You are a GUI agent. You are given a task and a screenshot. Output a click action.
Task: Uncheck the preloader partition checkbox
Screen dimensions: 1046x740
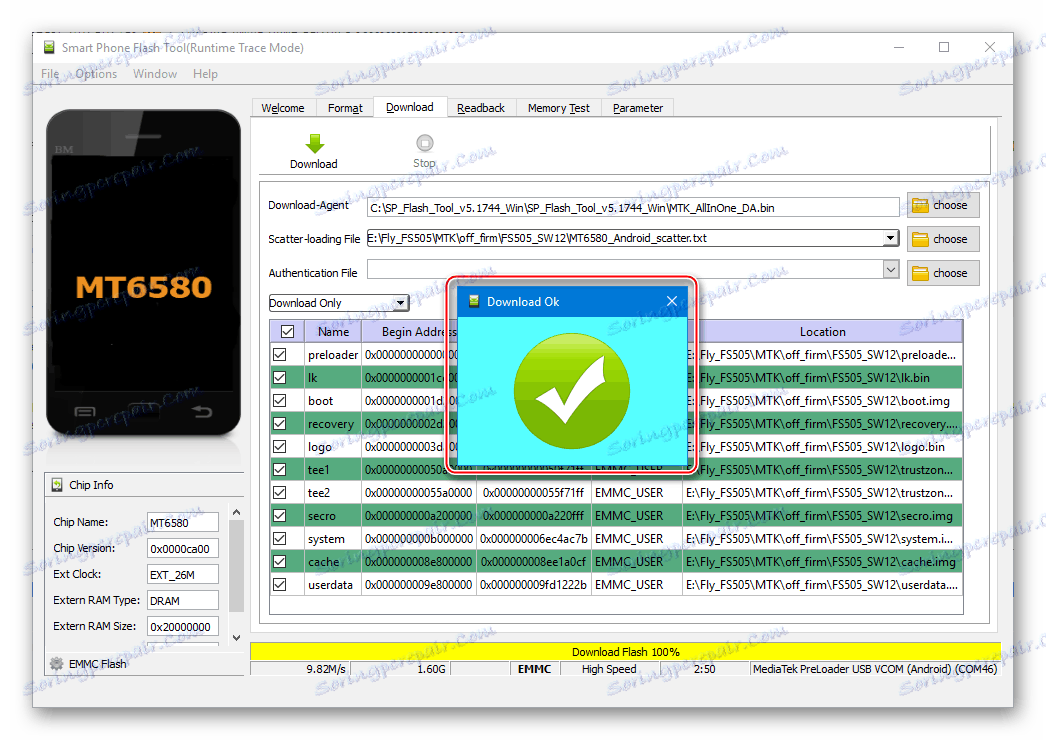[280, 354]
